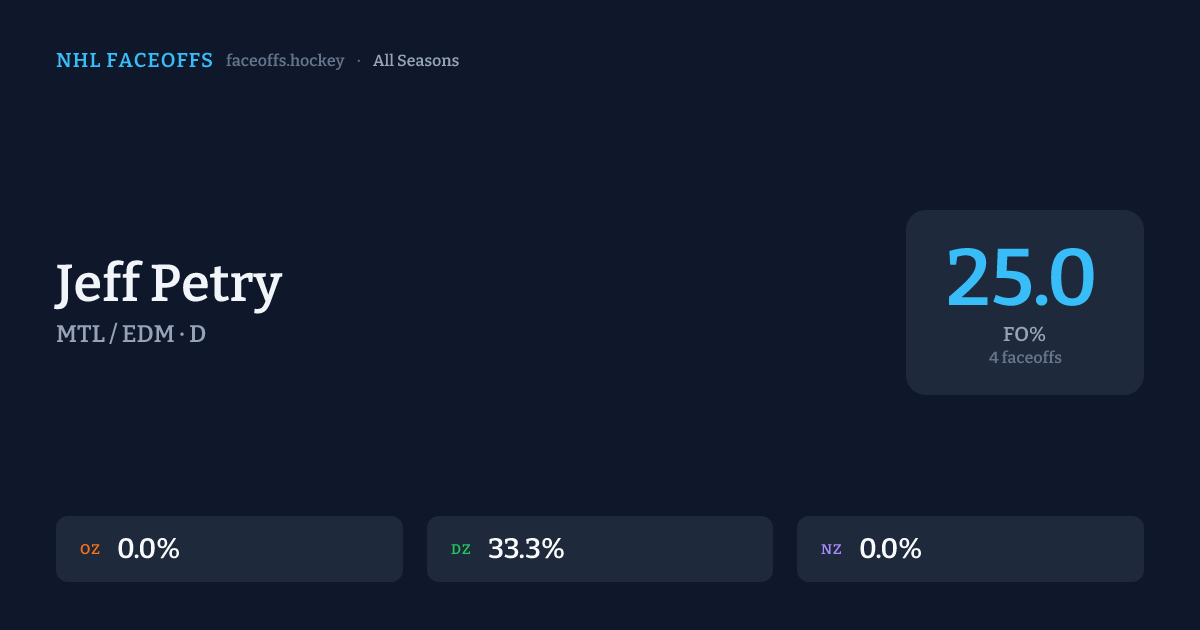Click the 33.3% defensive zone value
Image resolution: width=1200 pixels, height=630 pixels.
point(526,549)
